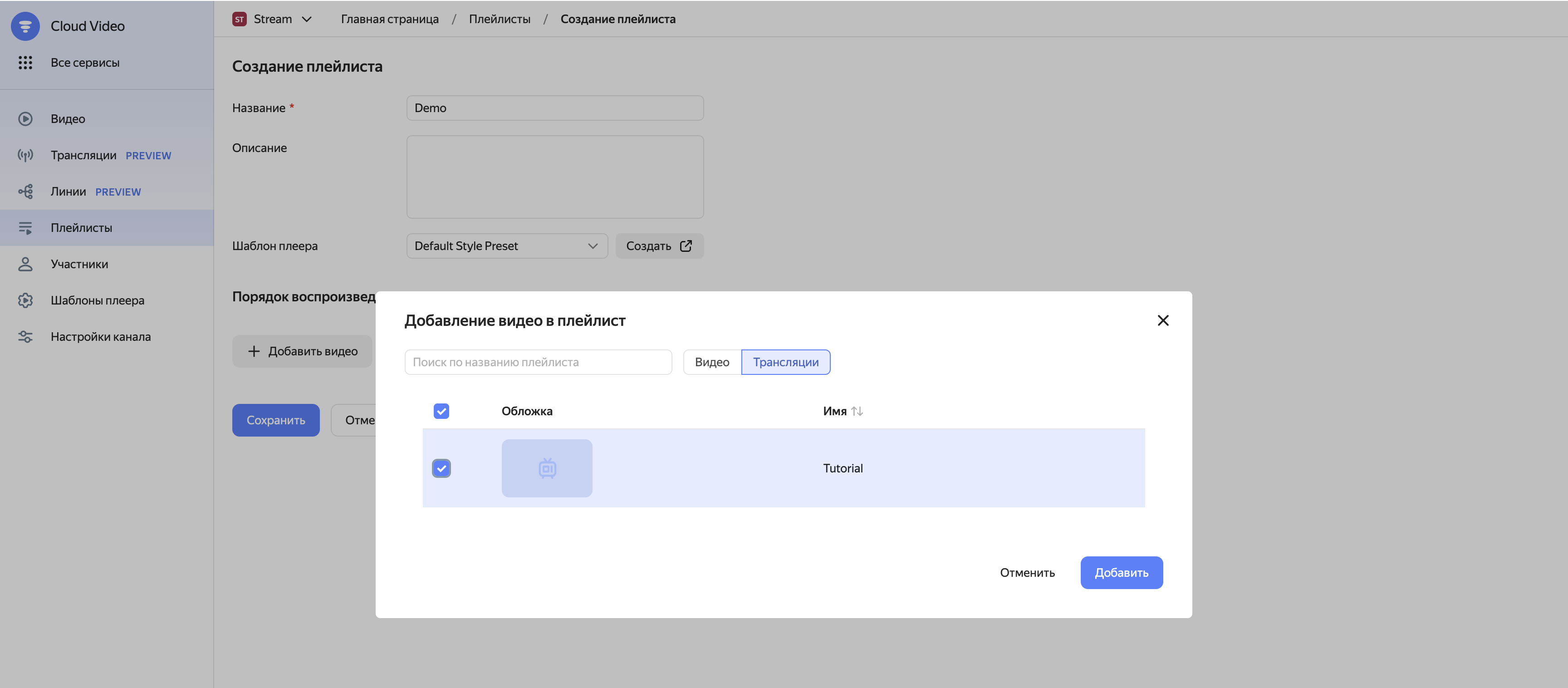The image size is (1568, 688).
Task: Switch to the Видео tab in dialog
Action: (x=711, y=362)
